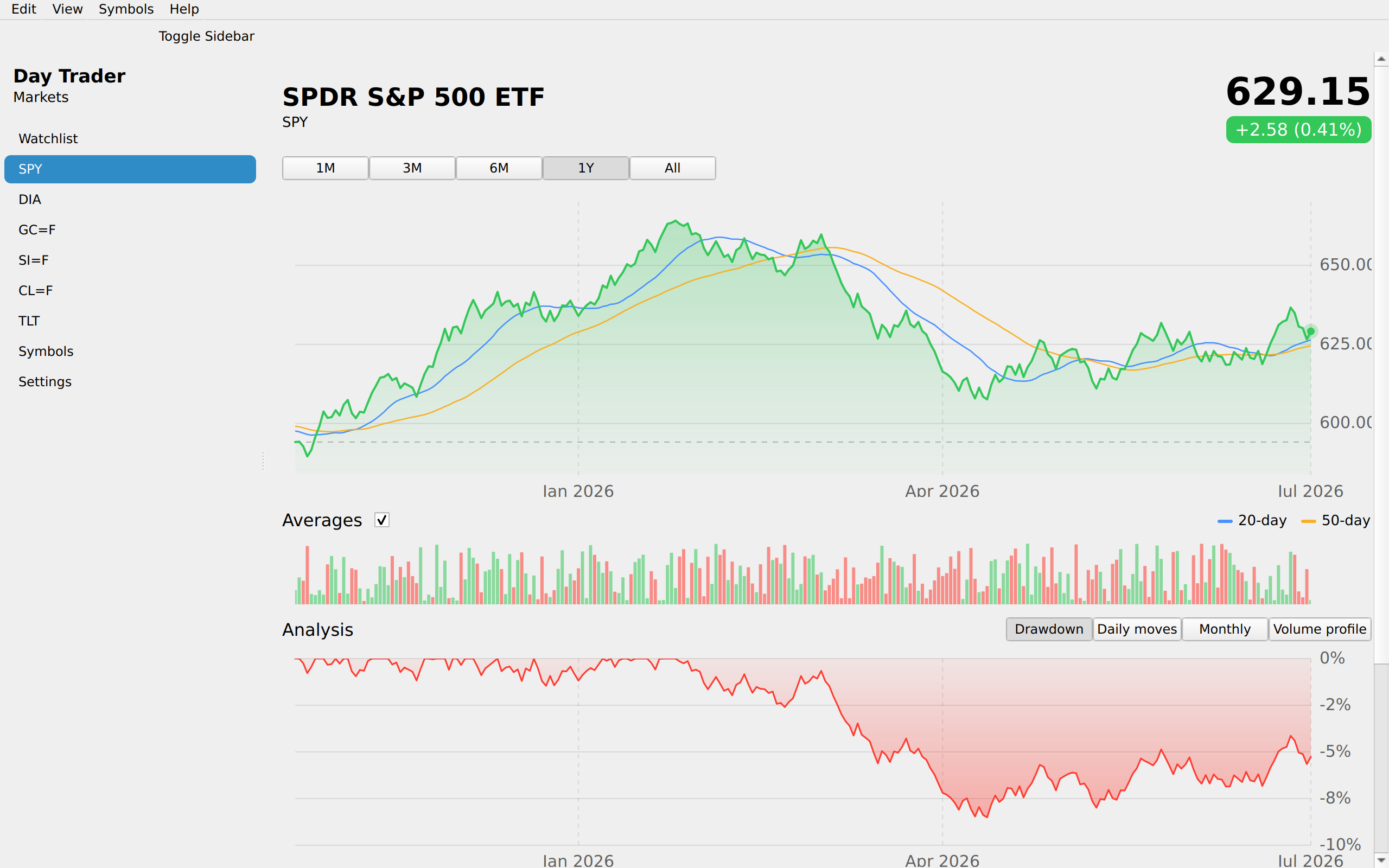Choose the 6M range button

point(499,168)
